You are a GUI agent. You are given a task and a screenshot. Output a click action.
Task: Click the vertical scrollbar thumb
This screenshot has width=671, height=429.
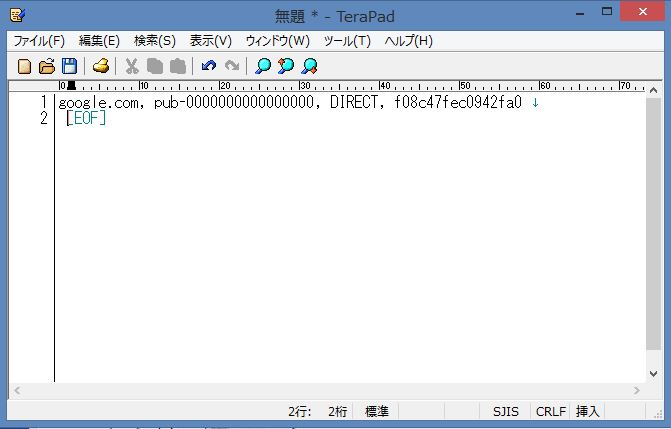pos(653,224)
